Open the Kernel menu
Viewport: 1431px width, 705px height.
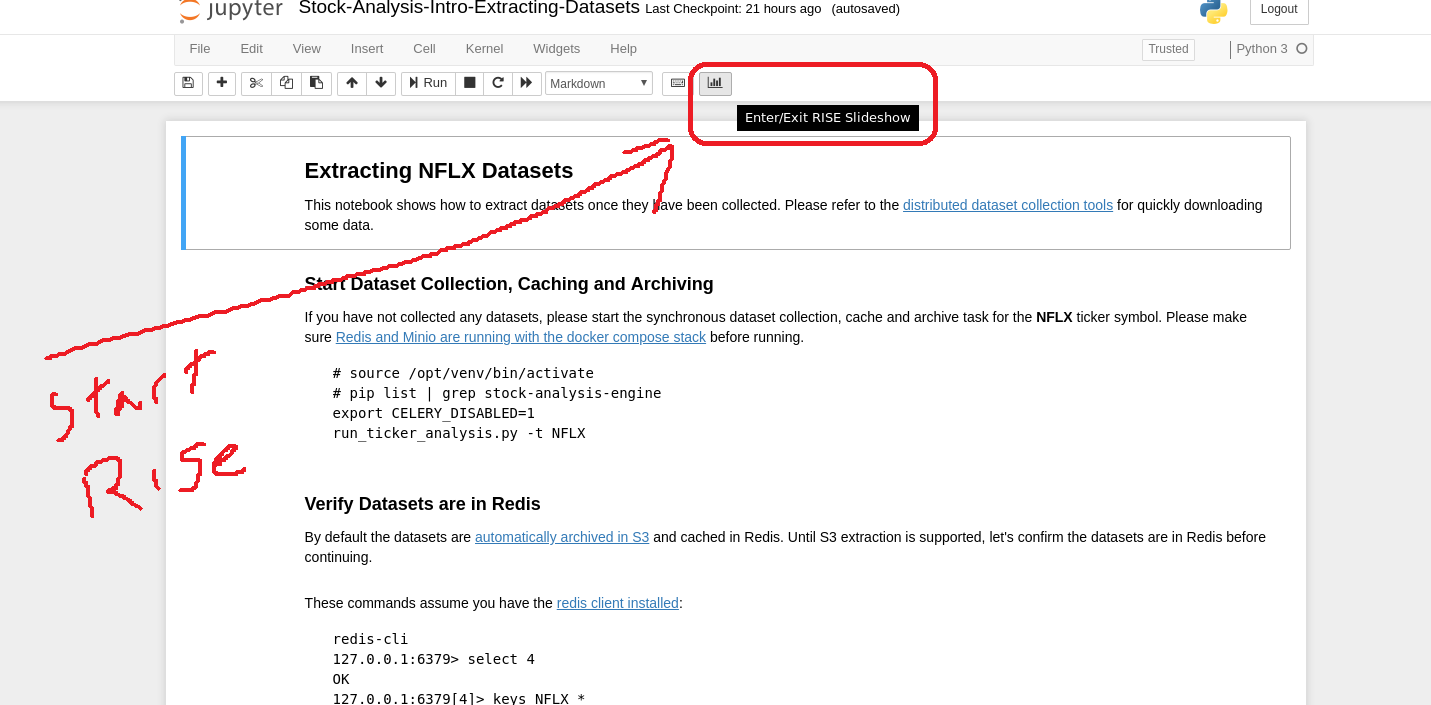click(484, 48)
